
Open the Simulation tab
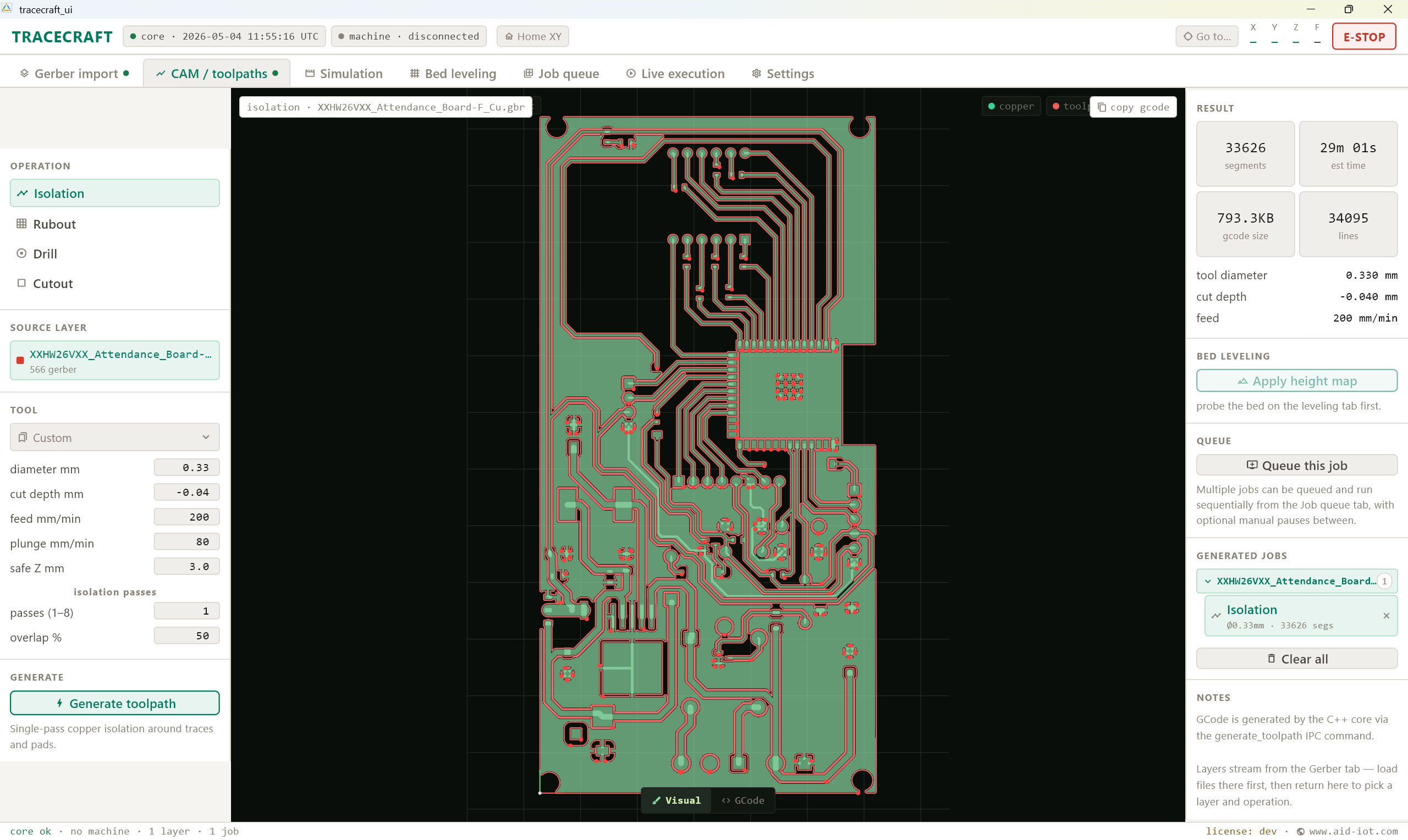[344, 74]
